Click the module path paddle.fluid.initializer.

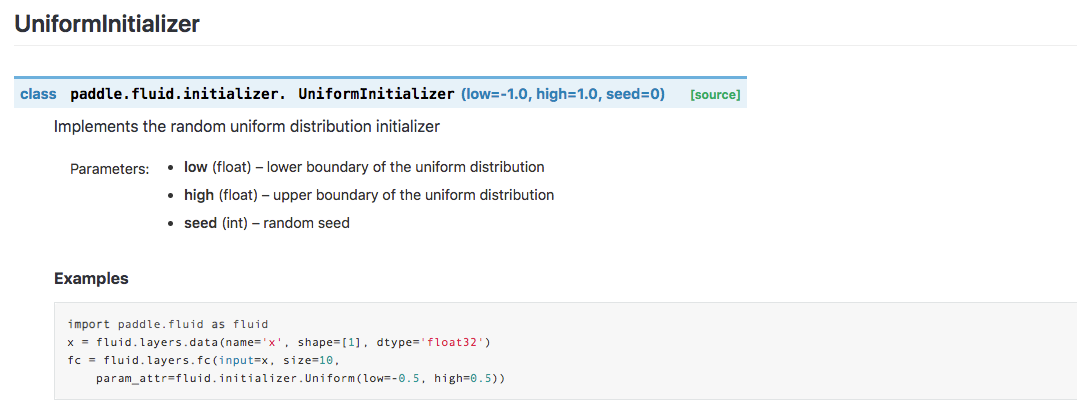[x=178, y=94]
